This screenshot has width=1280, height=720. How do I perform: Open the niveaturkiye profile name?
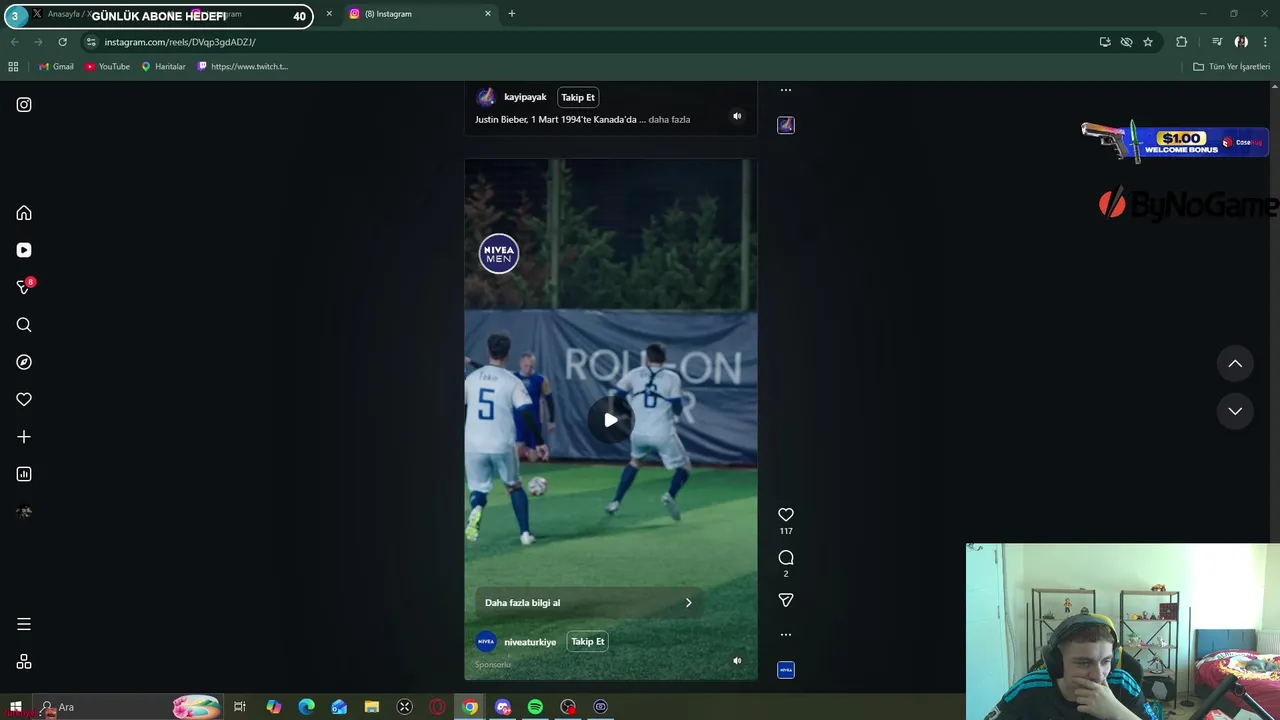point(530,642)
